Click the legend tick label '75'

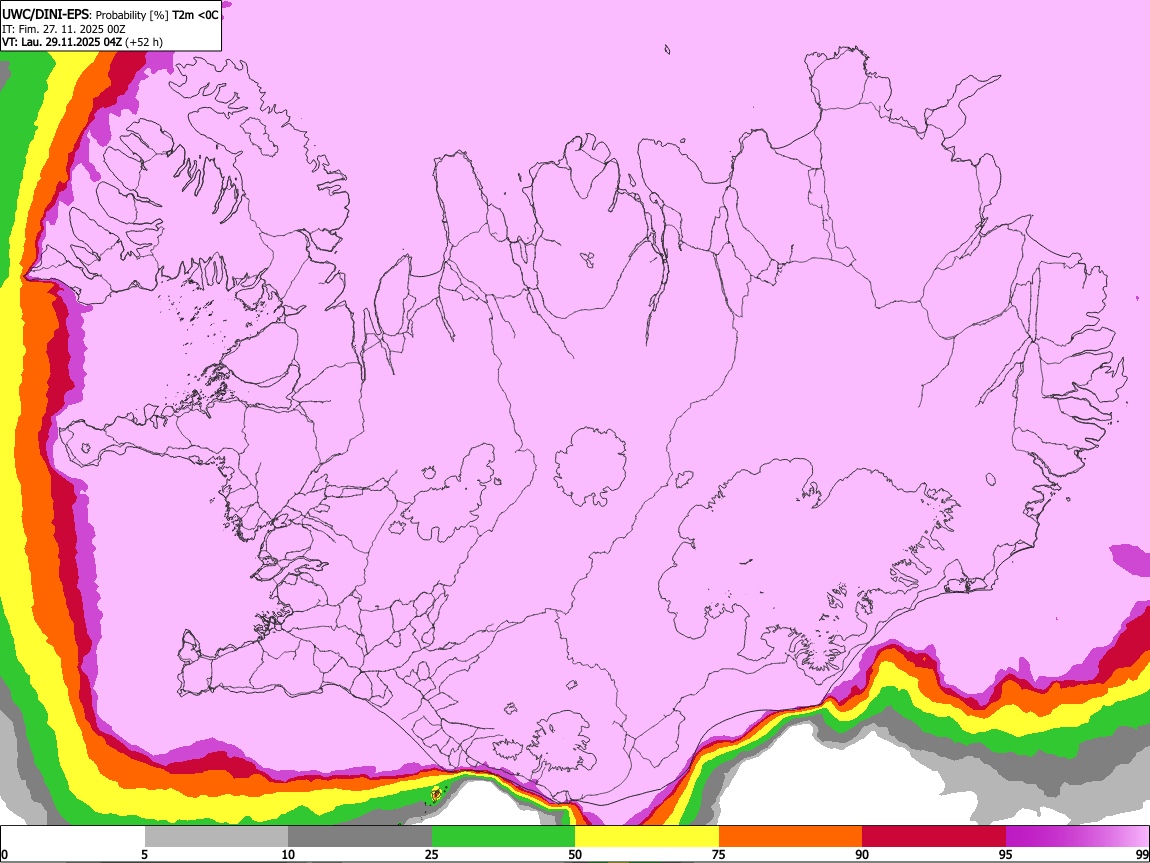(719, 854)
